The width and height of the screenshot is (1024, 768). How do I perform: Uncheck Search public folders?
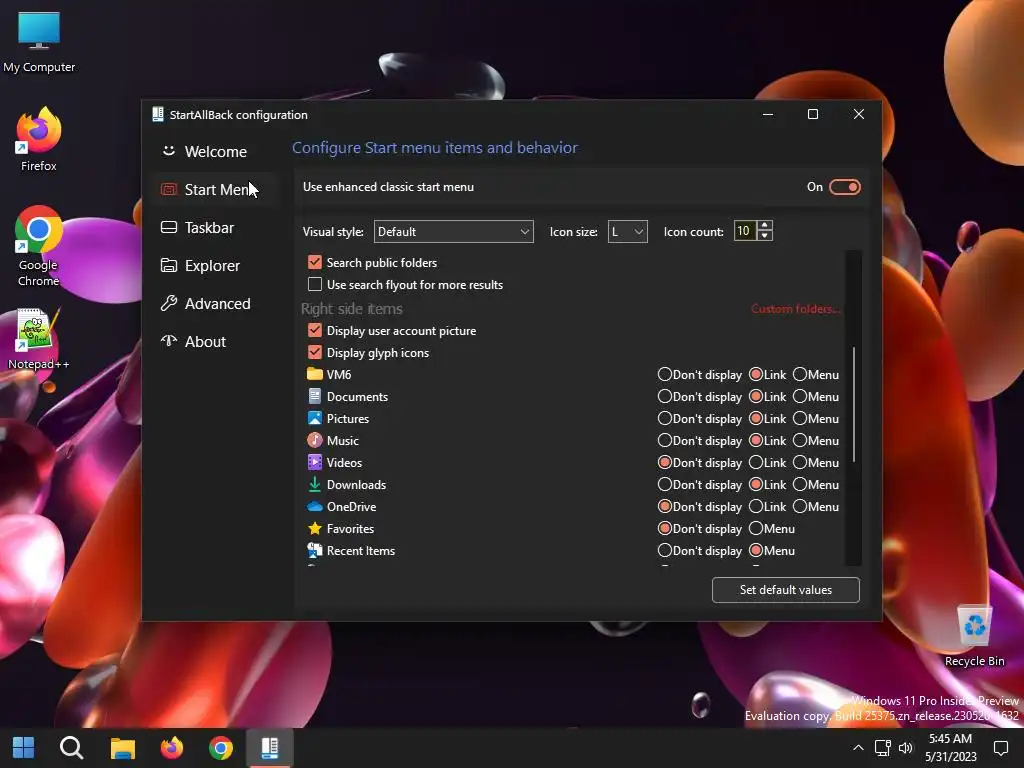[315, 263]
